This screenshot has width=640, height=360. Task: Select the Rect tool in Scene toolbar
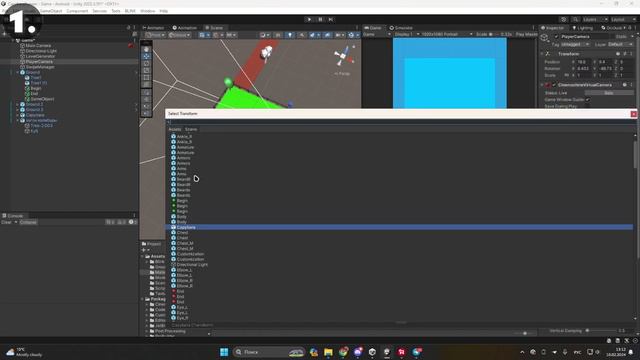146,77
